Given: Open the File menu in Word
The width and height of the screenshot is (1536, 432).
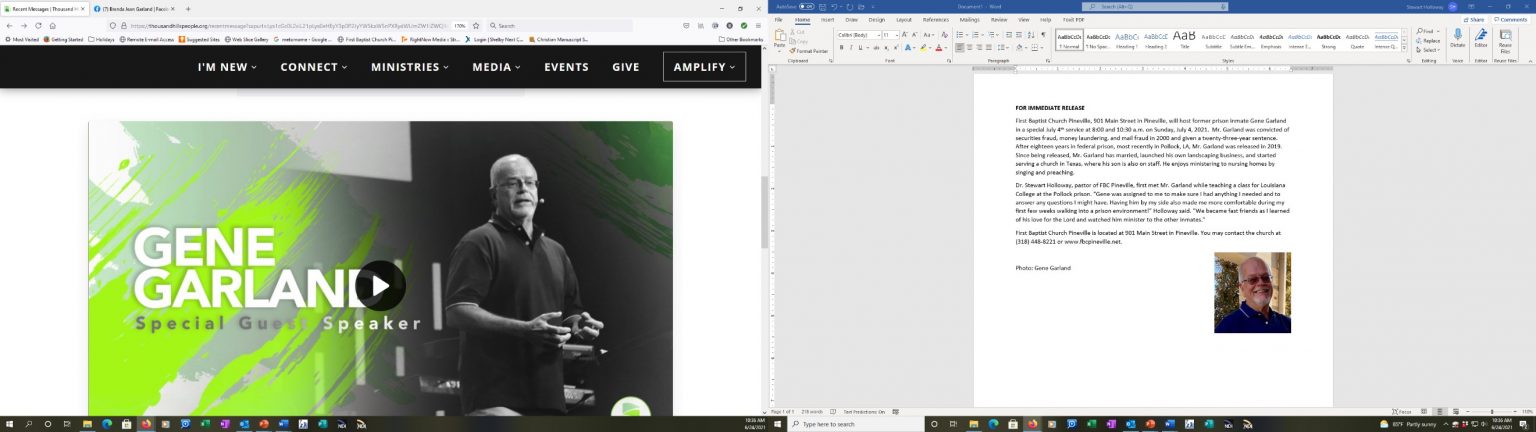Looking at the screenshot, I should tap(778, 19).
